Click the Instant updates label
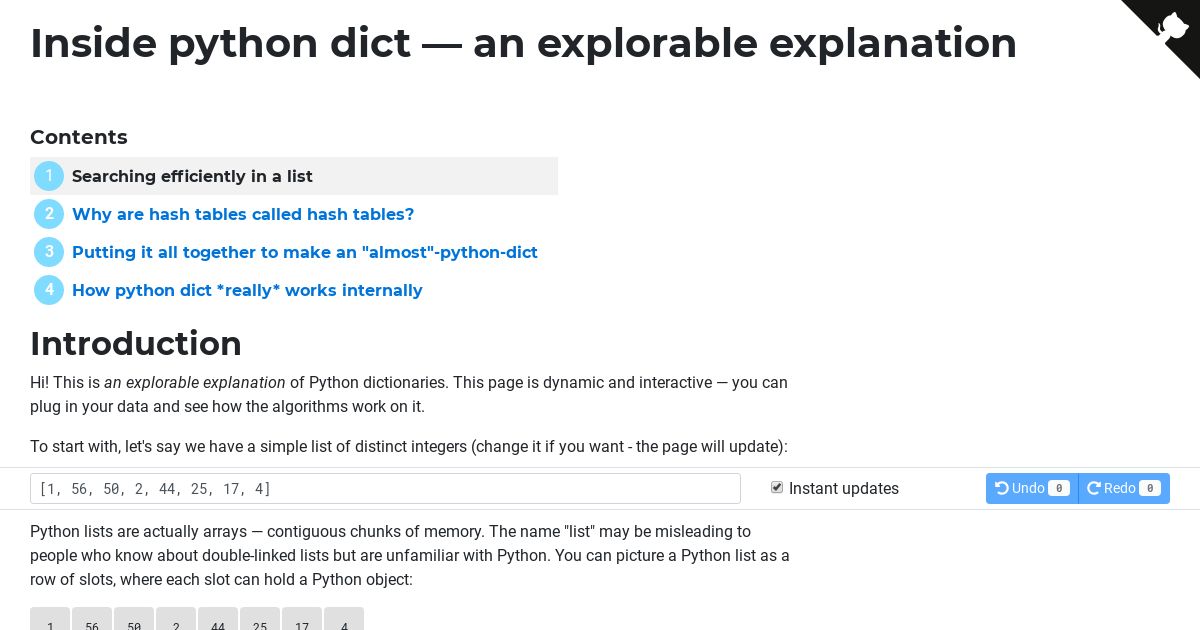 [844, 488]
